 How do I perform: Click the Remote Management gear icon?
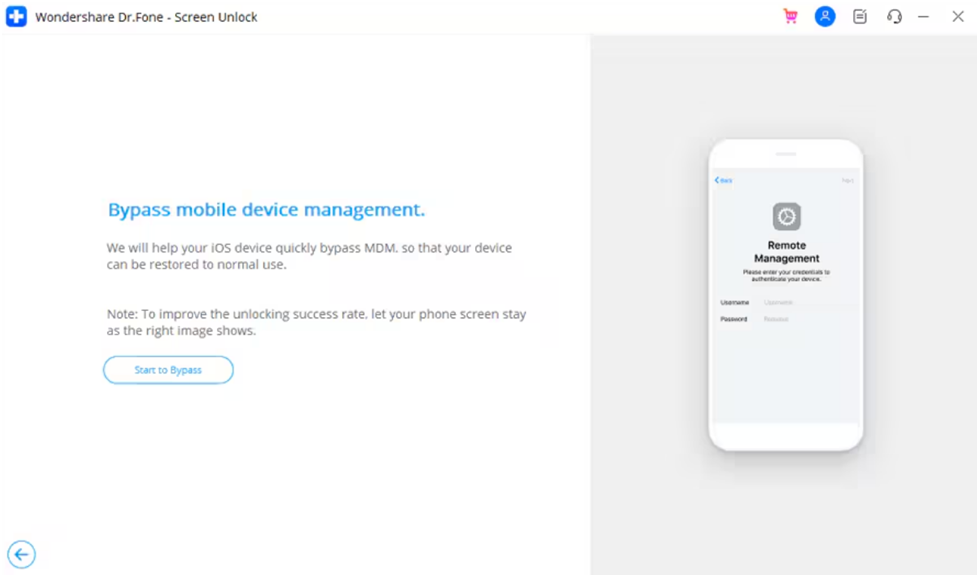(x=786, y=217)
